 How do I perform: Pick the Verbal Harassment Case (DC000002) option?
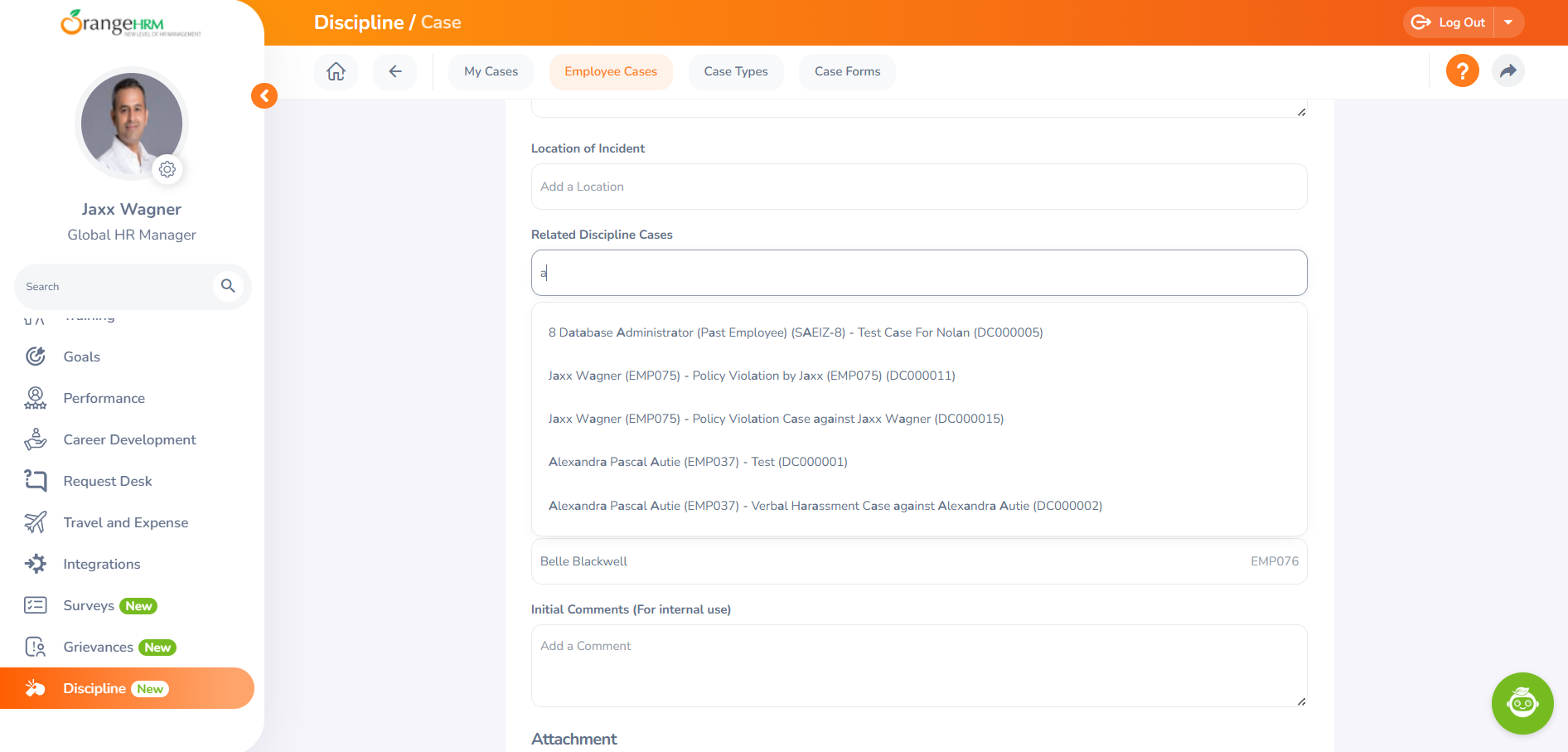click(825, 506)
